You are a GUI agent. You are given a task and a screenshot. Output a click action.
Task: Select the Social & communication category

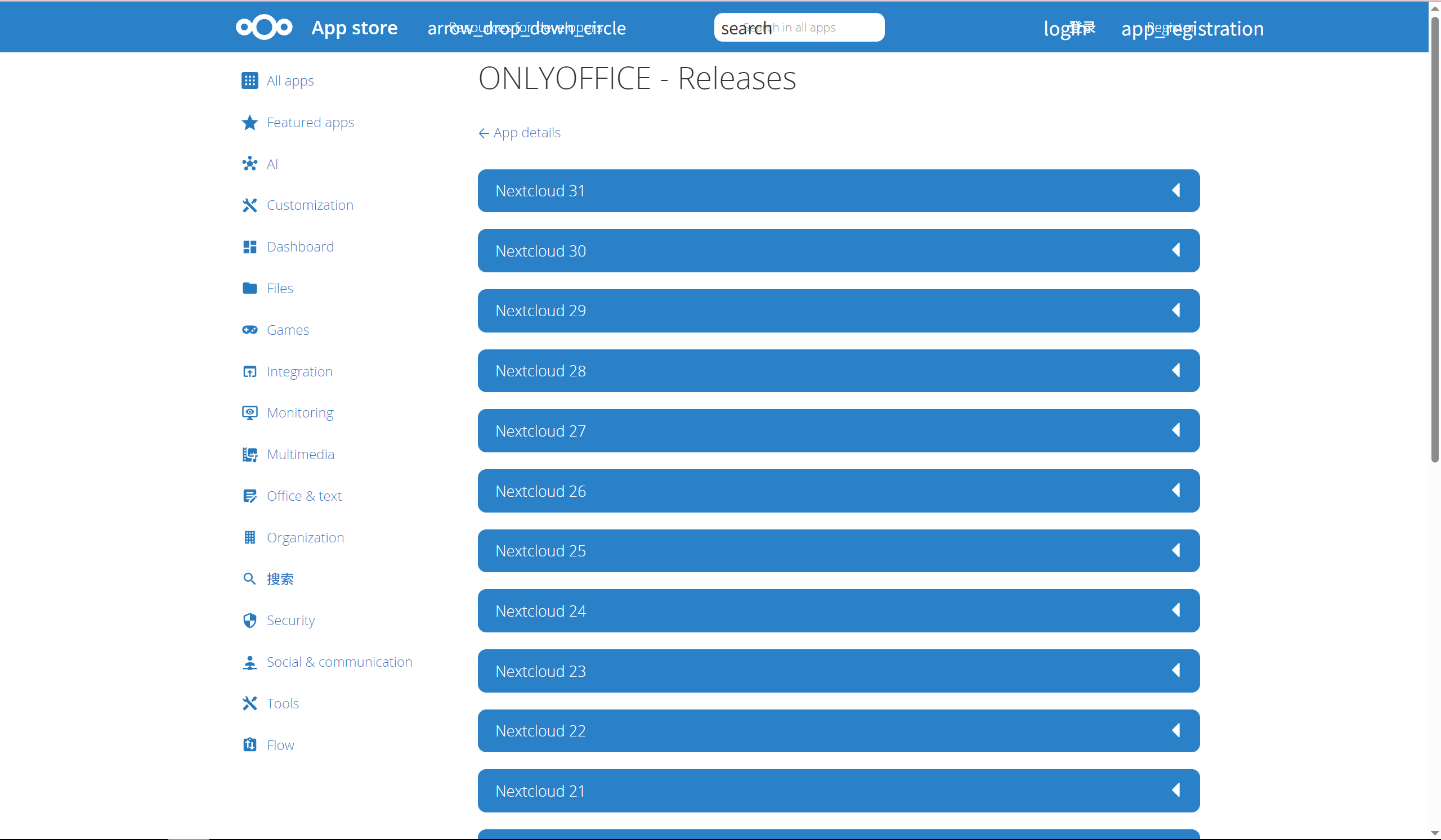click(339, 662)
